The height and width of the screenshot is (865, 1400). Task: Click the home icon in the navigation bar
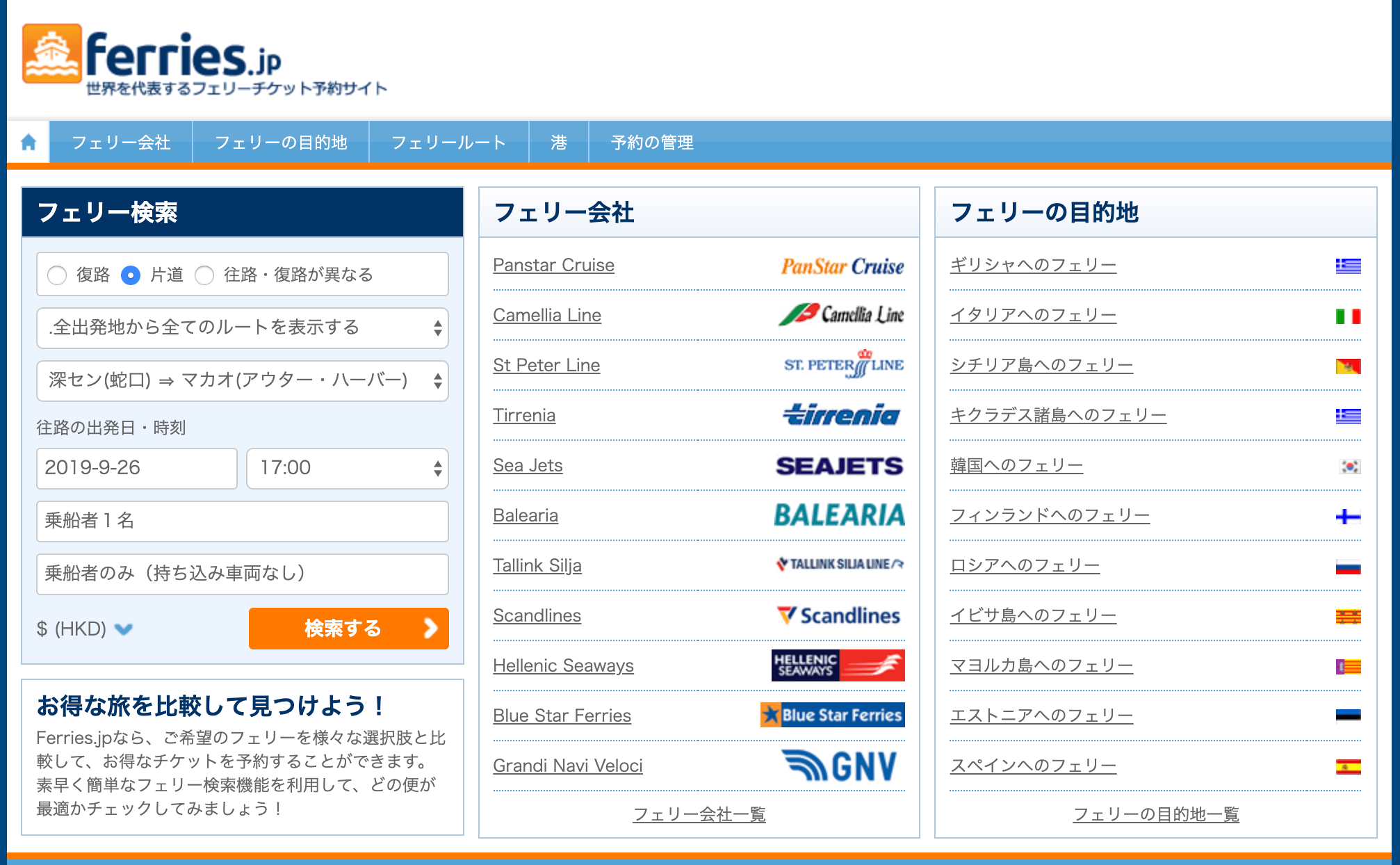click(29, 143)
